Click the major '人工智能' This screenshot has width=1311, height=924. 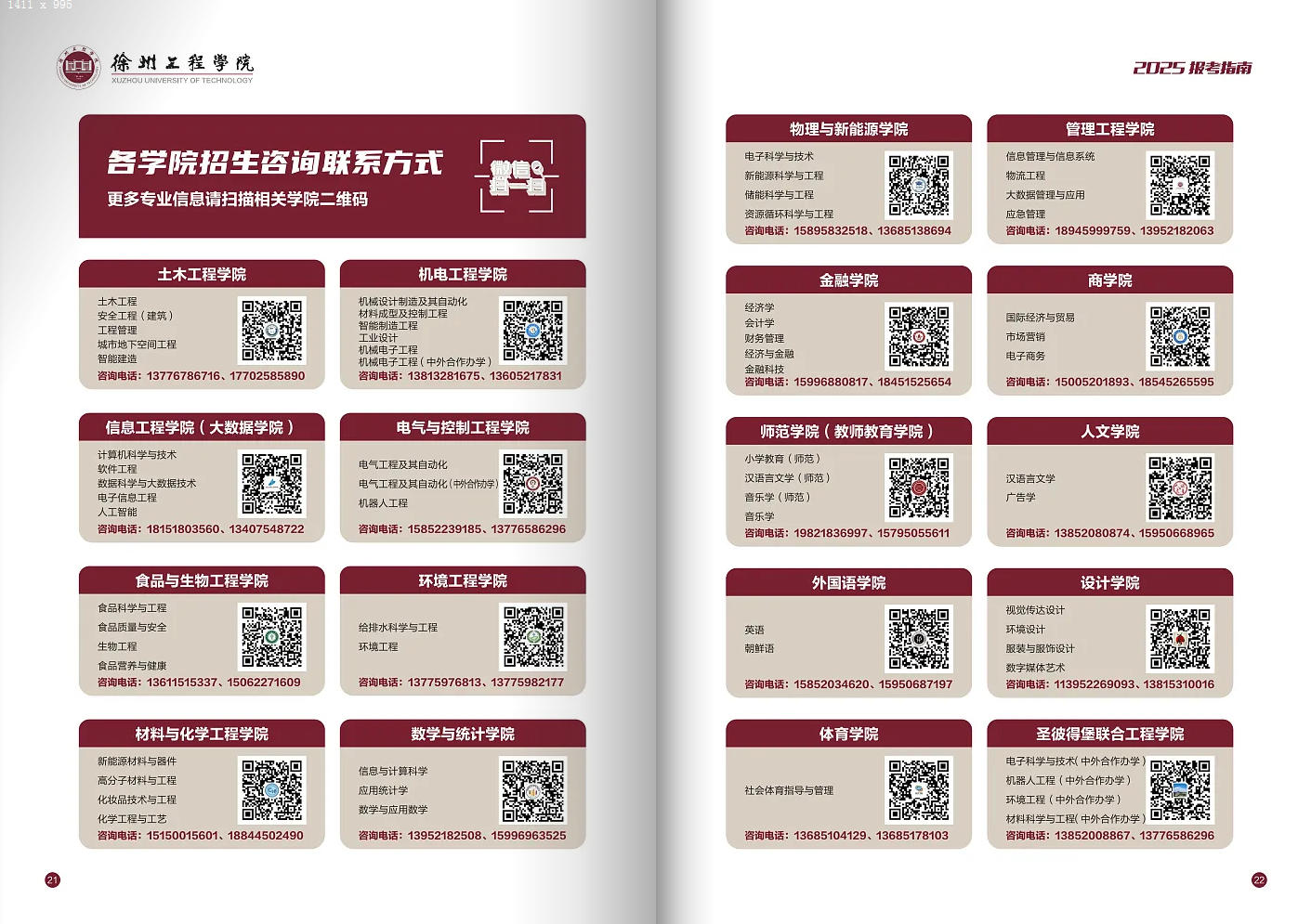click(x=117, y=513)
